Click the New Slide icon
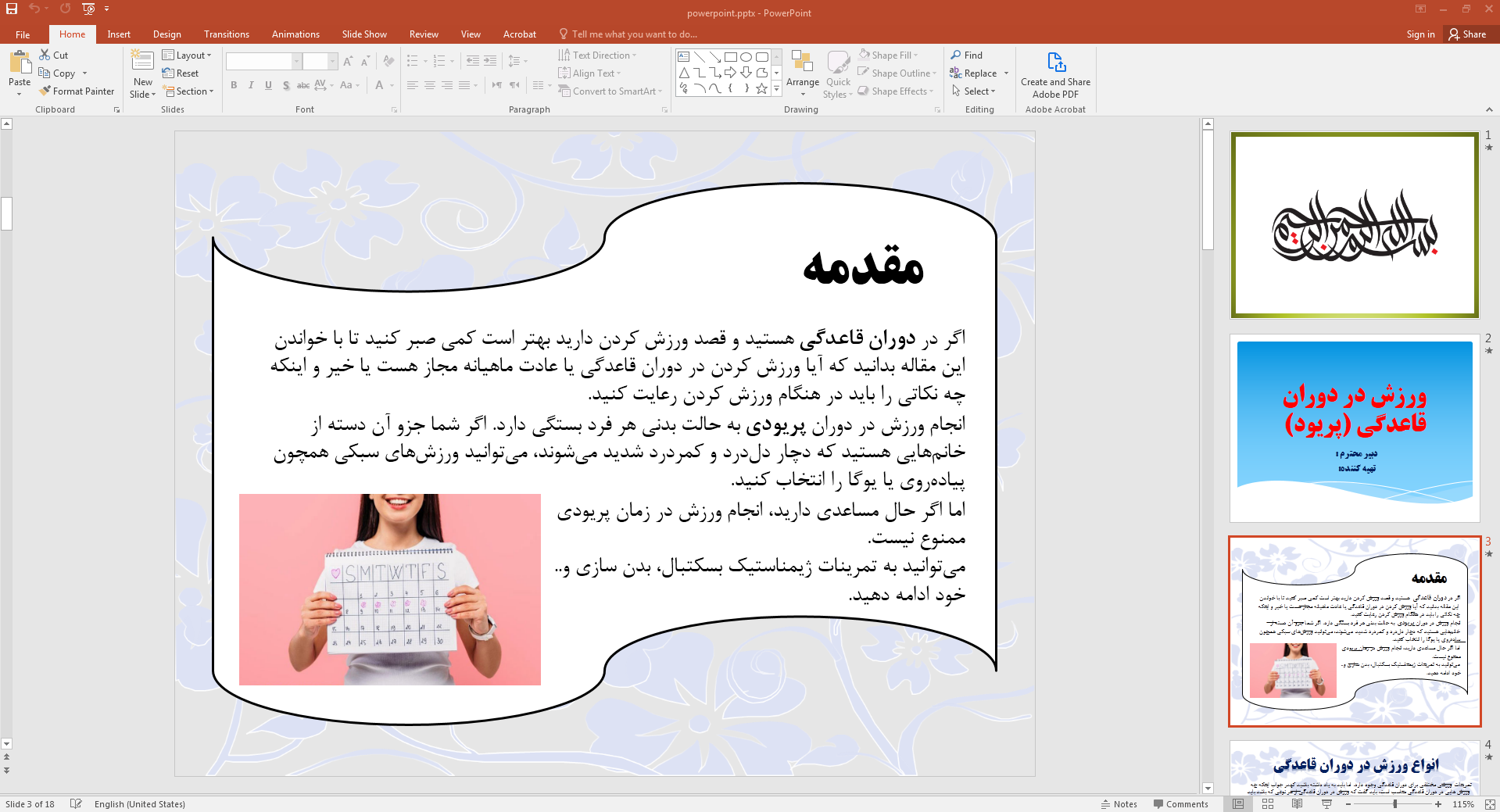1500x812 pixels. pyautogui.click(x=142, y=61)
